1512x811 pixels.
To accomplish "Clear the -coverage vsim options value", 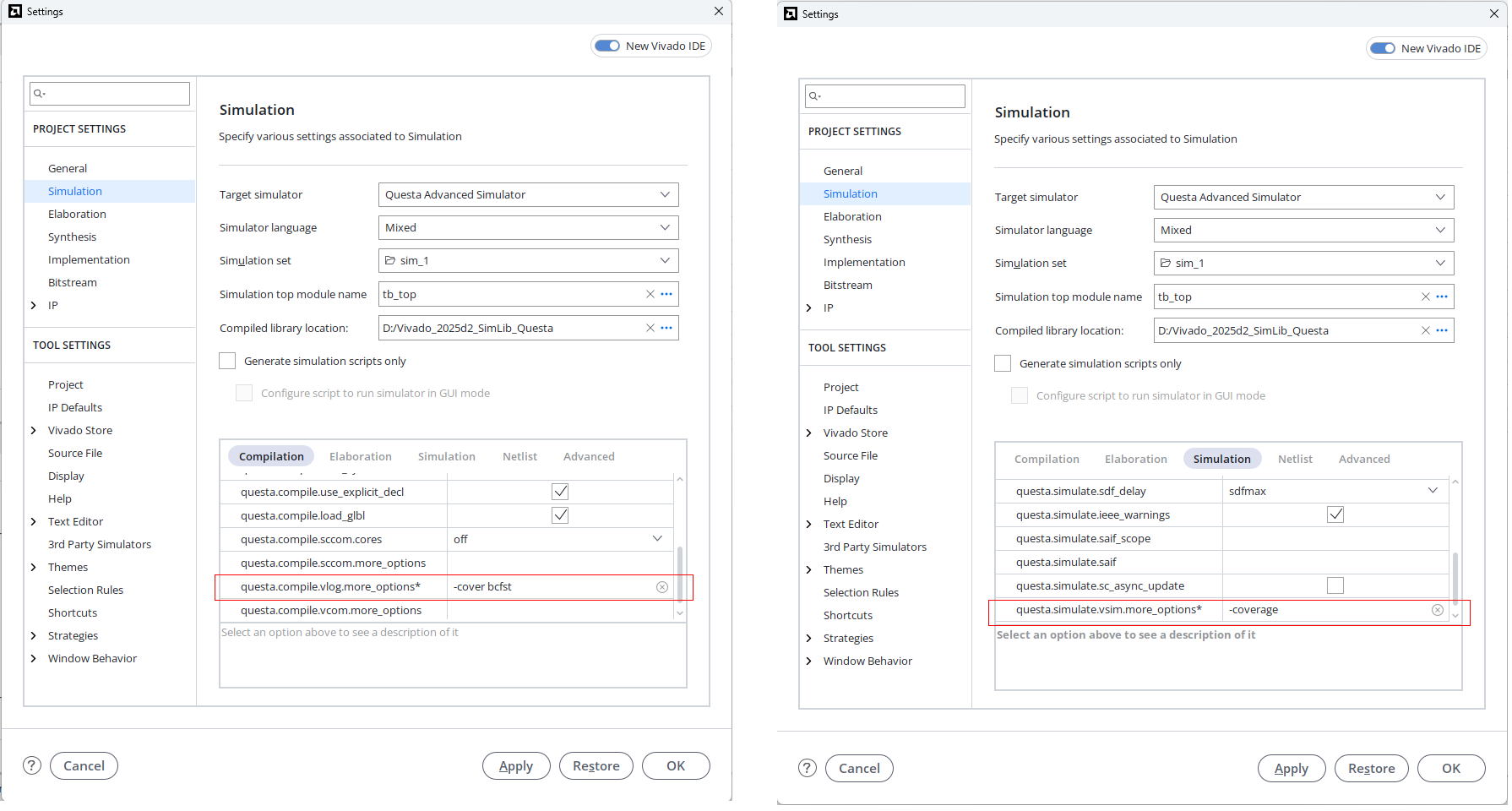I will click(x=1438, y=610).
